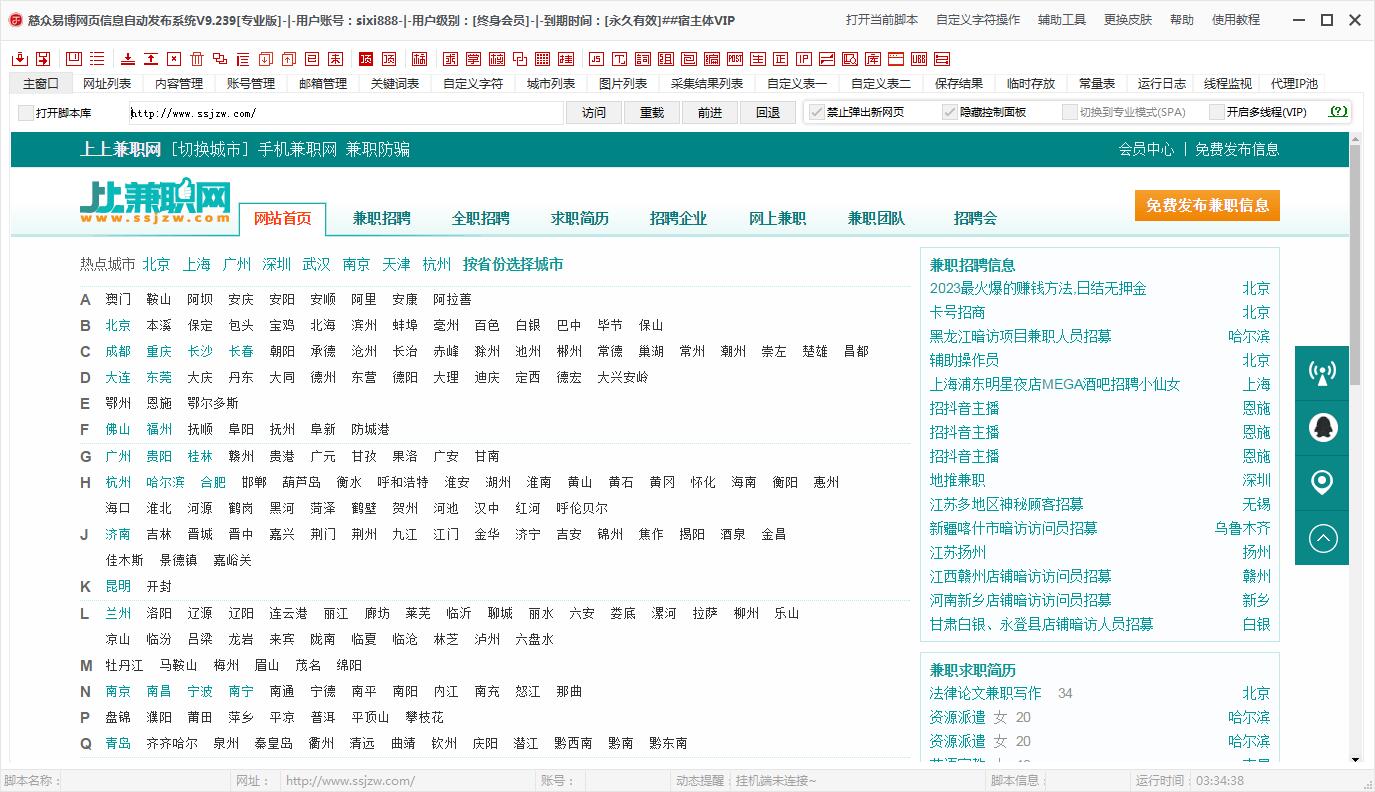The image size is (1375, 792).
Task: Open the 兼职招聘 site navigation link
Action: tap(382, 218)
